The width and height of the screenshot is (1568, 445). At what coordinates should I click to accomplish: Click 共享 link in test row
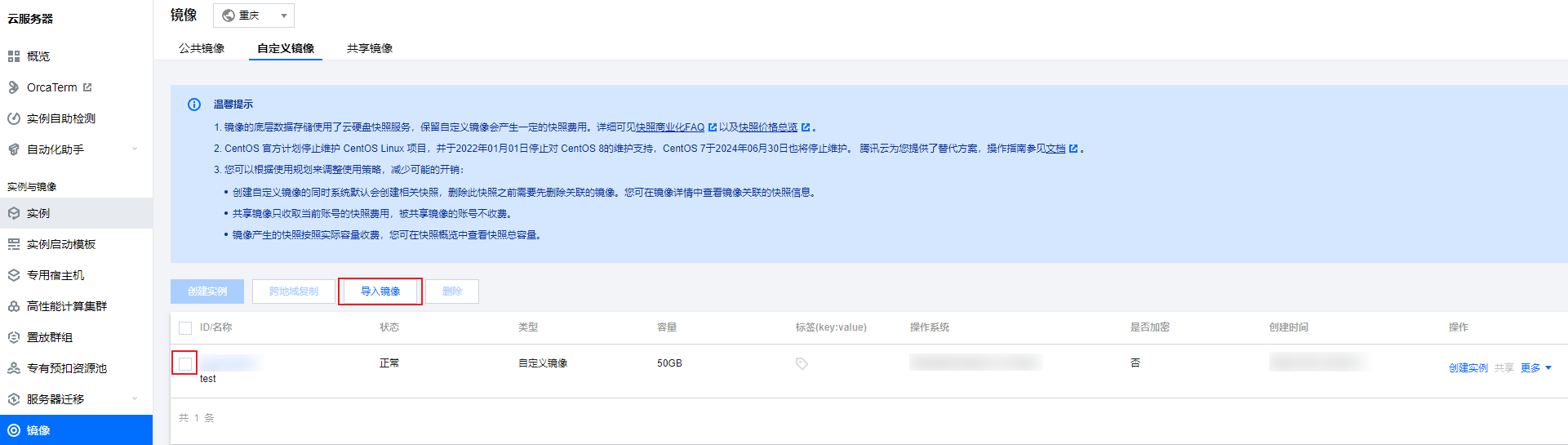1504,368
